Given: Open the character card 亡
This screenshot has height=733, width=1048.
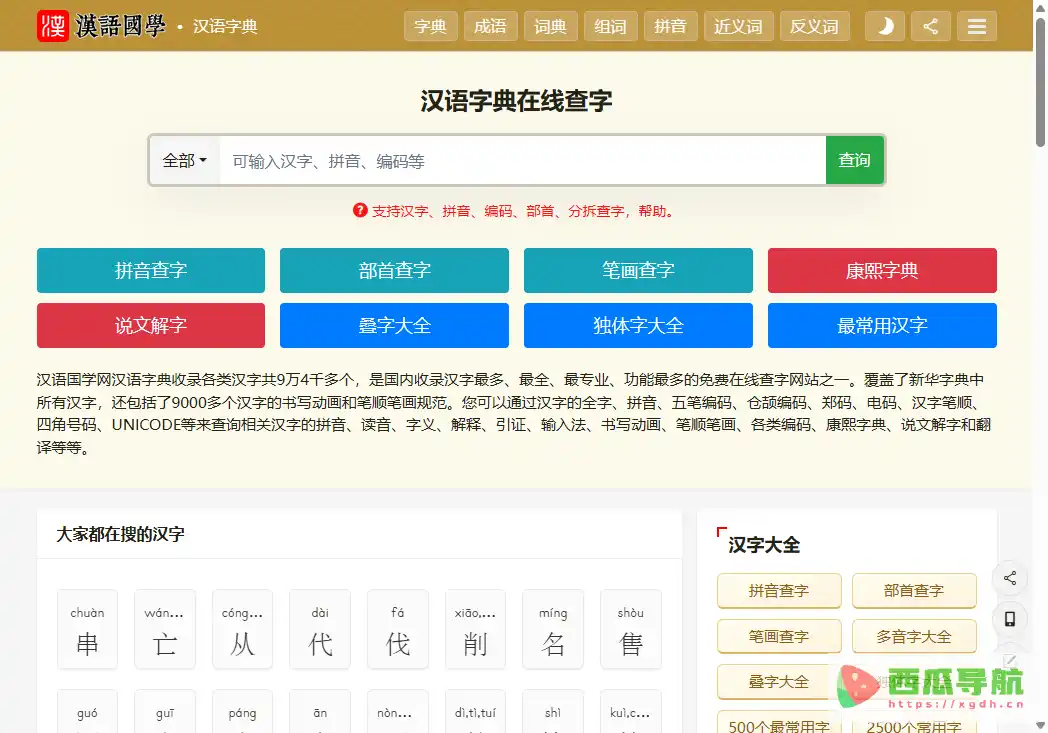Looking at the screenshot, I should [165, 629].
